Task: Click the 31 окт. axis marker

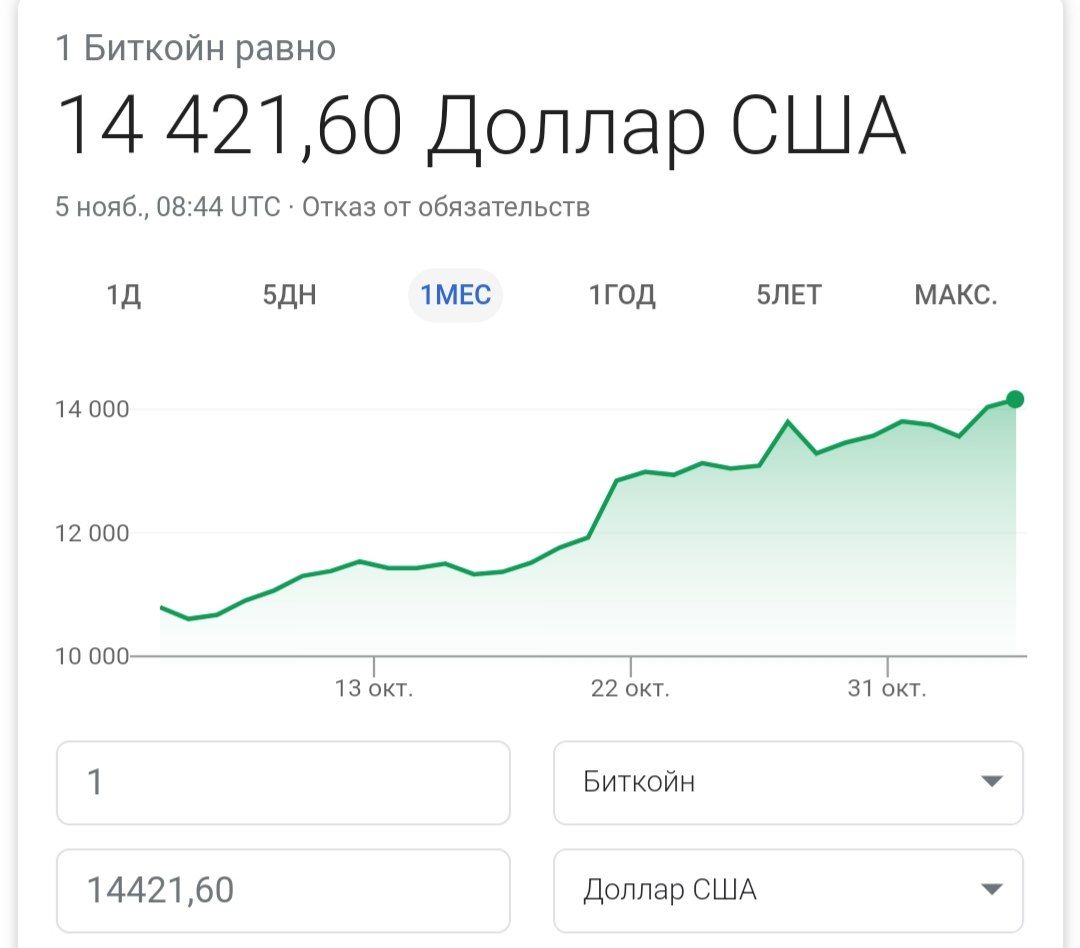Action: pyautogui.click(x=887, y=688)
